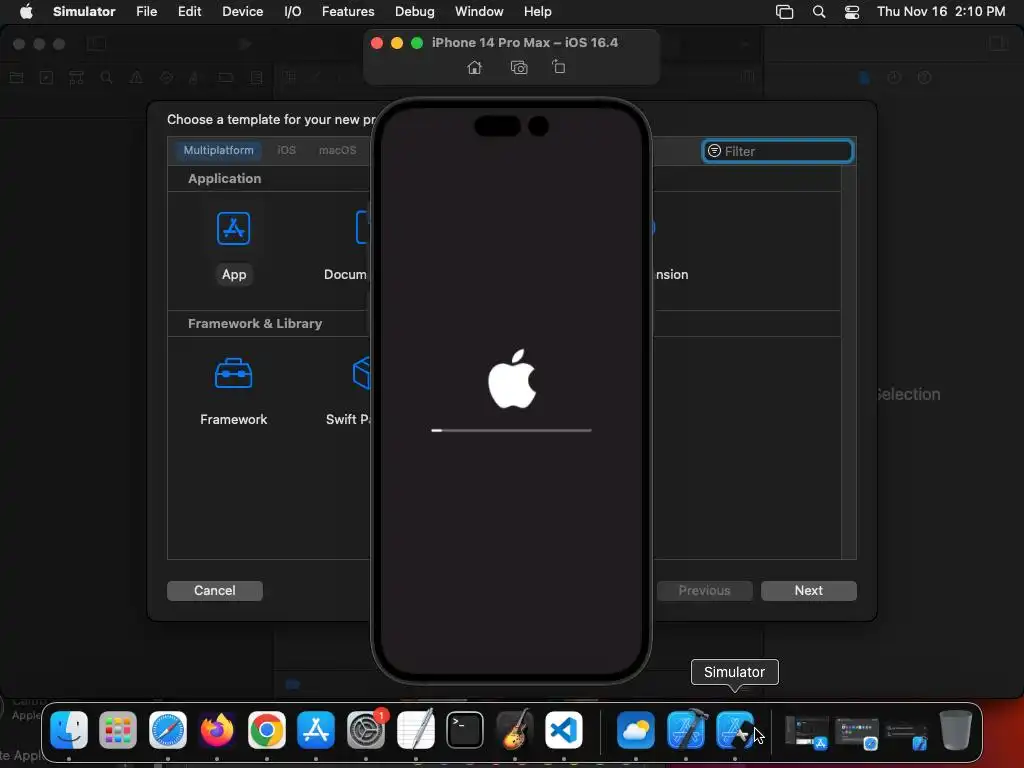Click the Xcode Run button
1024x768 pixels.
pos(245,44)
